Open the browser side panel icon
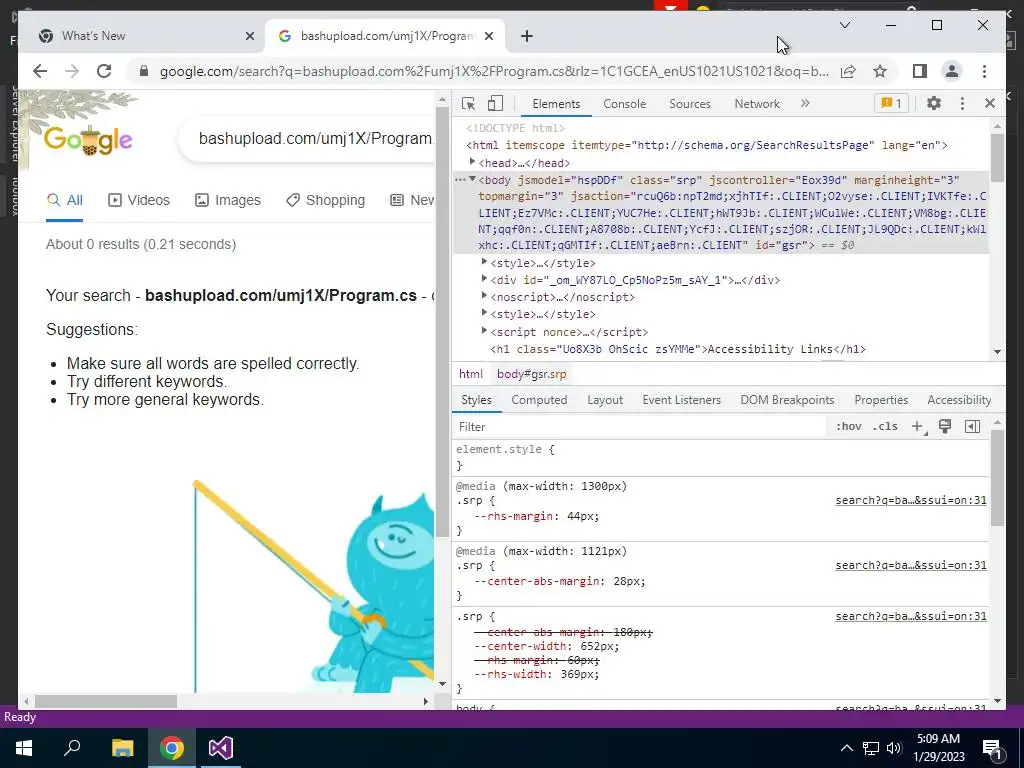 pos(920,71)
